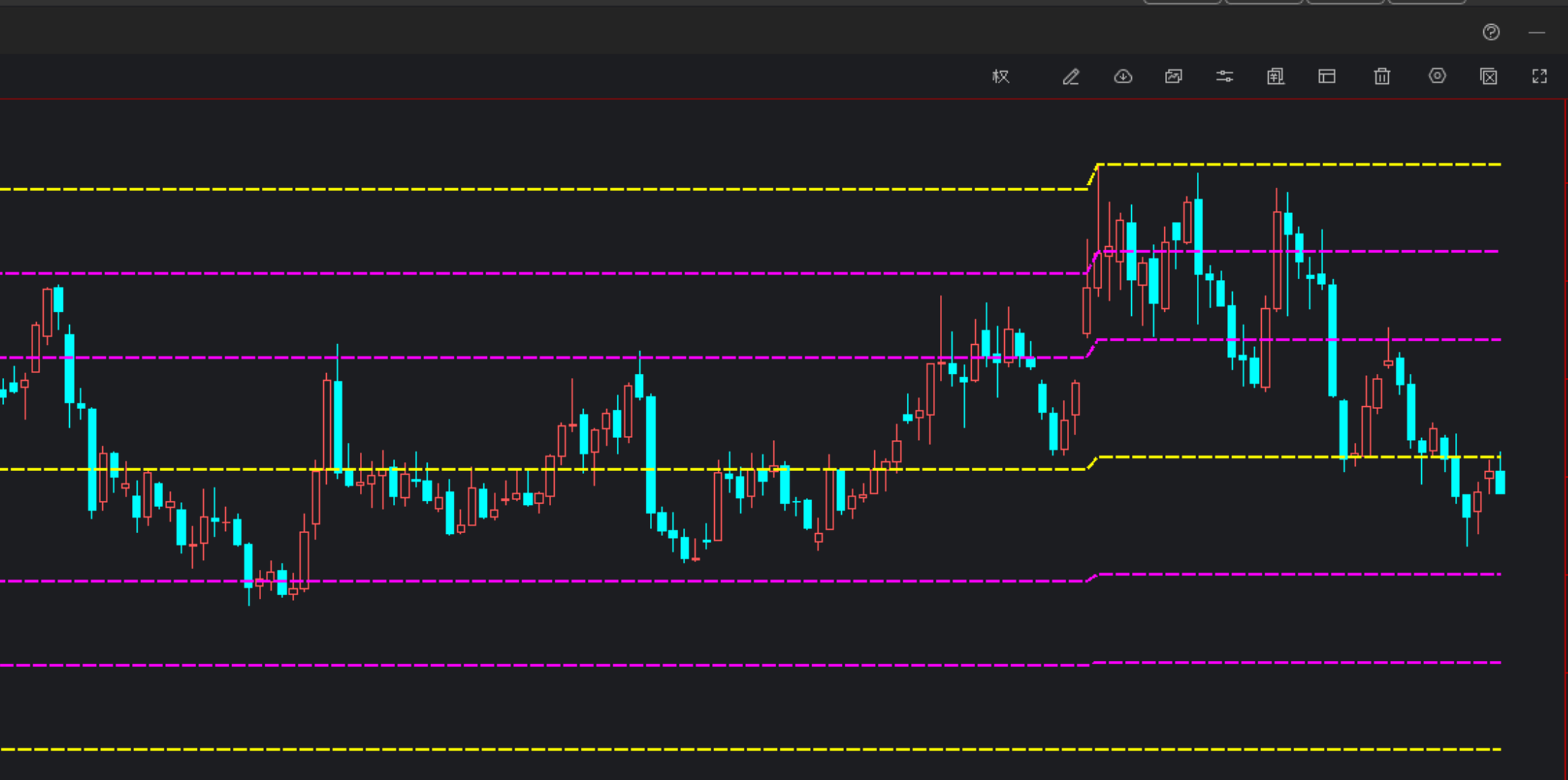Open the indicator sliders settings icon
This screenshot has height=780, width=1568.
pyautogui.click(x=1224, y=76)
